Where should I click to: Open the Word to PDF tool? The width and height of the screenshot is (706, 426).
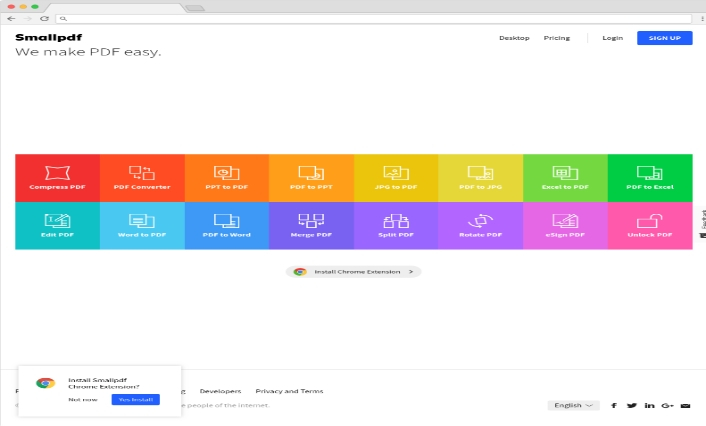142,226
